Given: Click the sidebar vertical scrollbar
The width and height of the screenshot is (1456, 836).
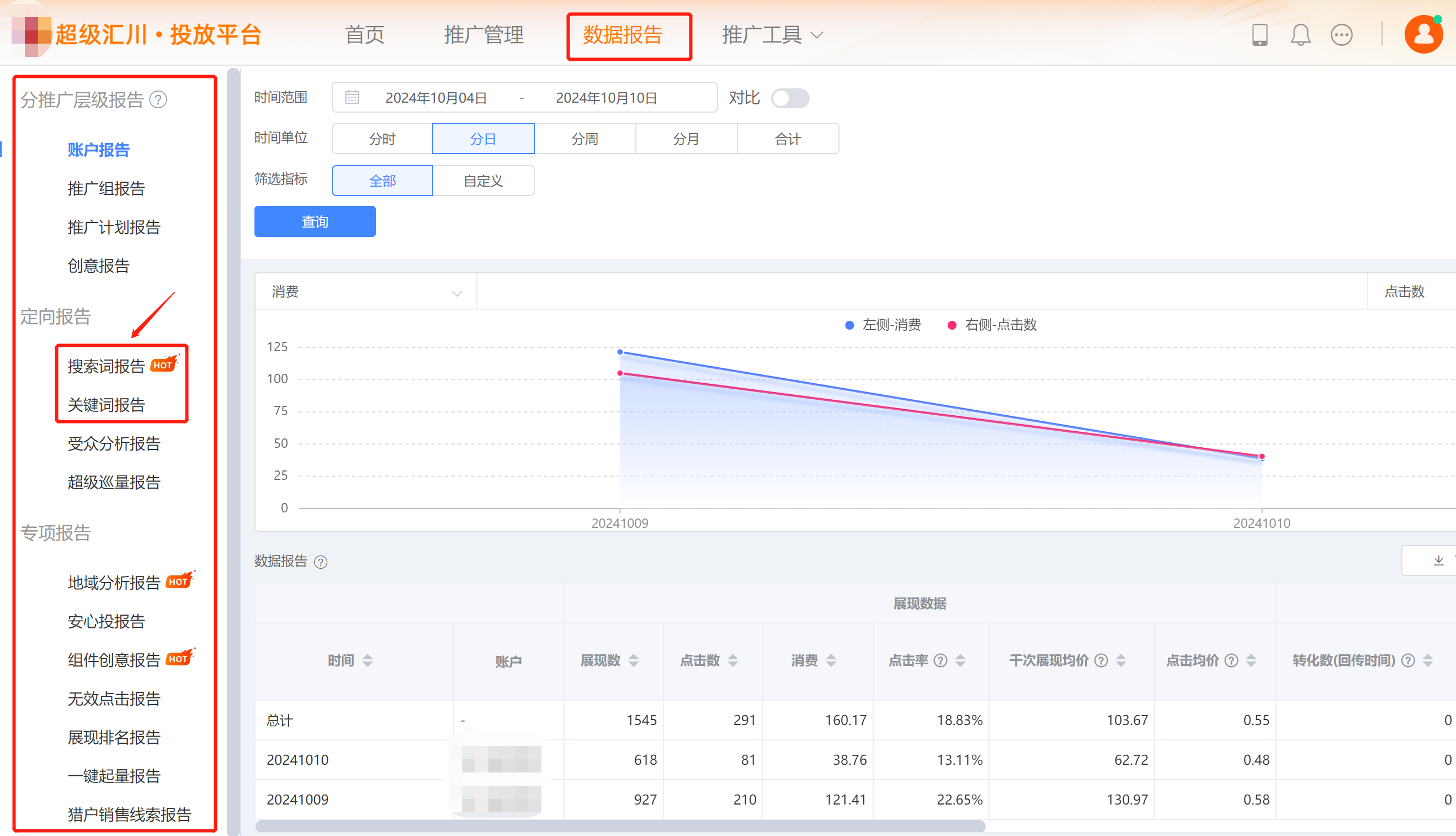Looking at the screenshot, I should click(x=233, y=451).
